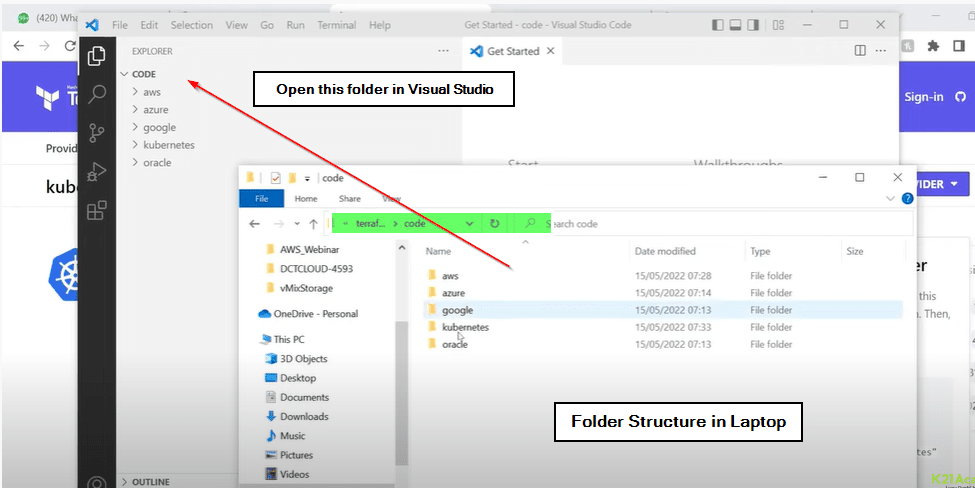Open the Search view in VS Code
Viewport: 975px width, 488px height.
point(97,94)
